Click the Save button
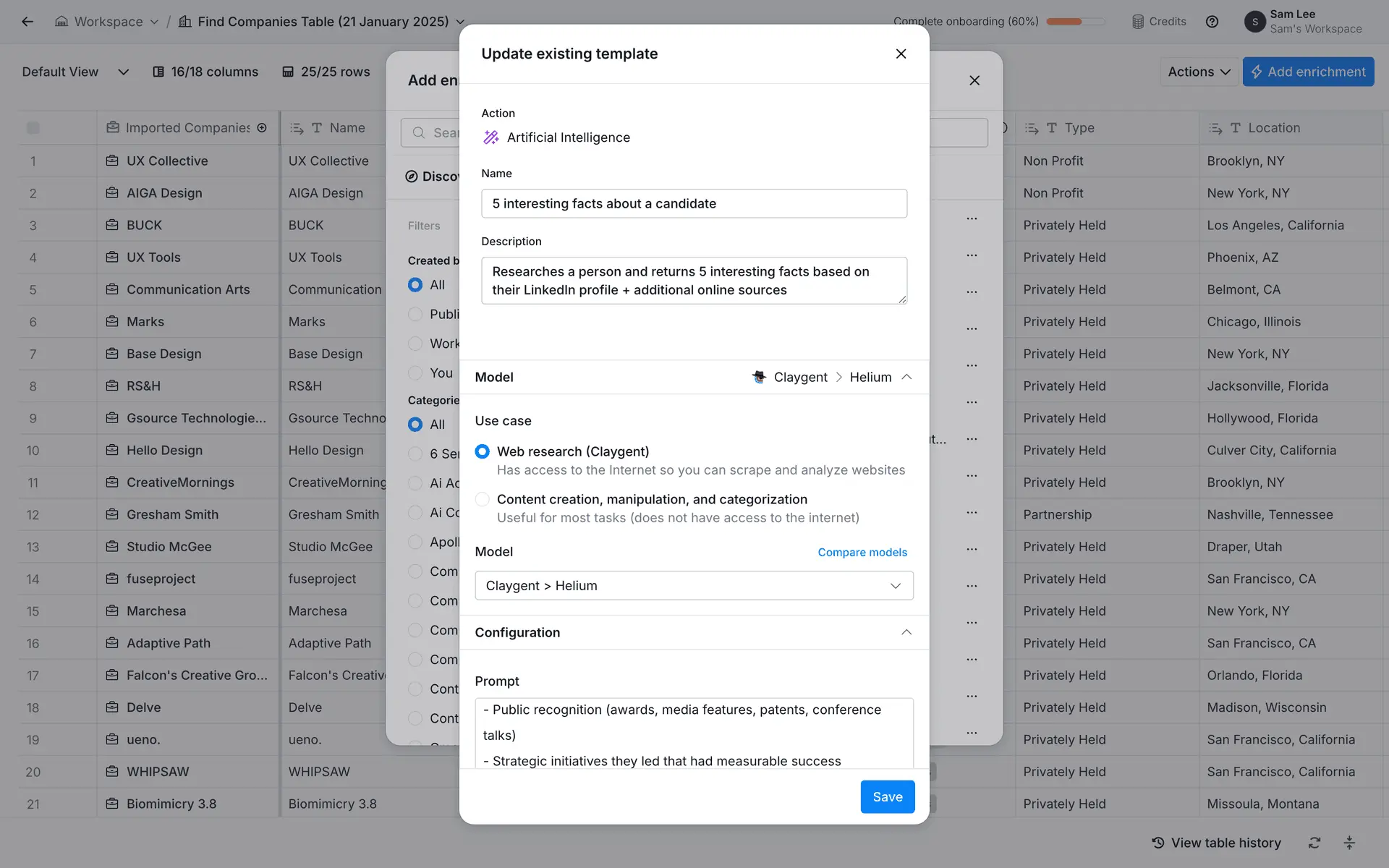Image resolution: width=1389 pixels, height=868 pixels. click(x=887, y=796)
